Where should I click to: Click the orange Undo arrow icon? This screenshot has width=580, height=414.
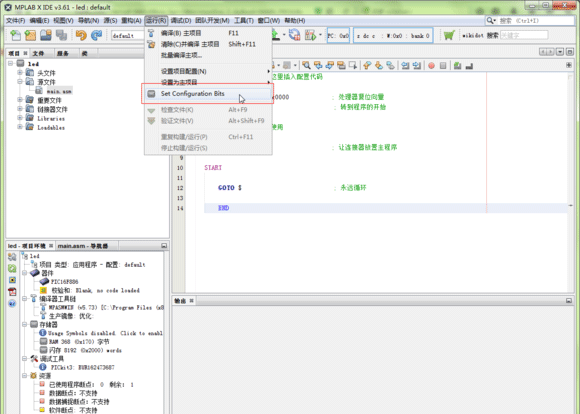tap(81, 35)
